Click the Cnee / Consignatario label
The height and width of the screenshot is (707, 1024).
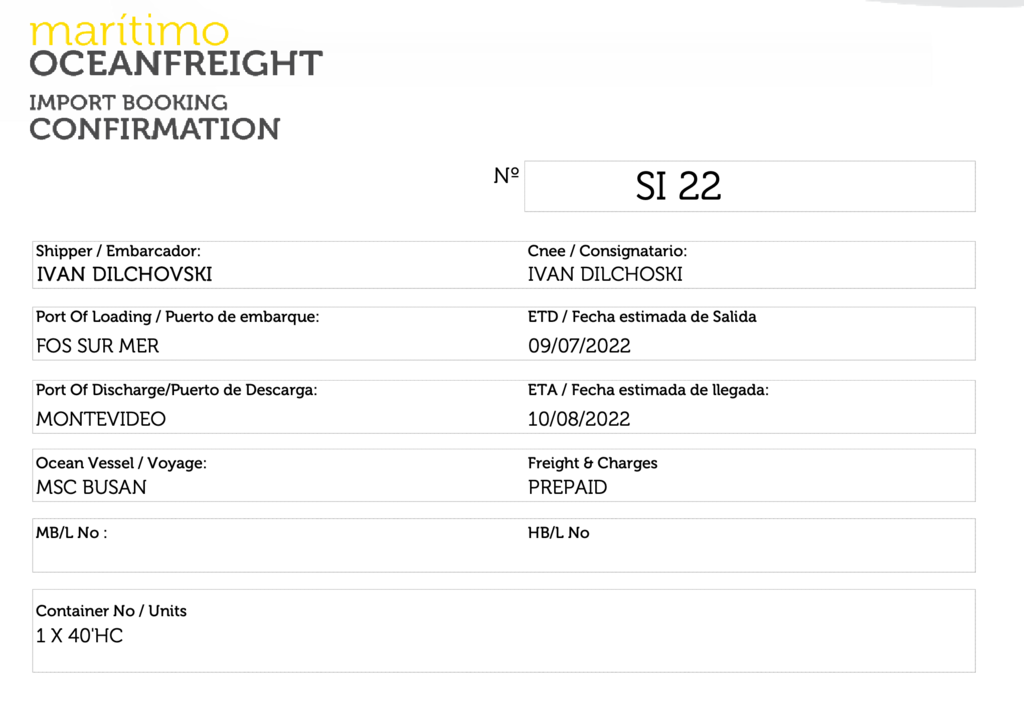(x=607, y=251)
